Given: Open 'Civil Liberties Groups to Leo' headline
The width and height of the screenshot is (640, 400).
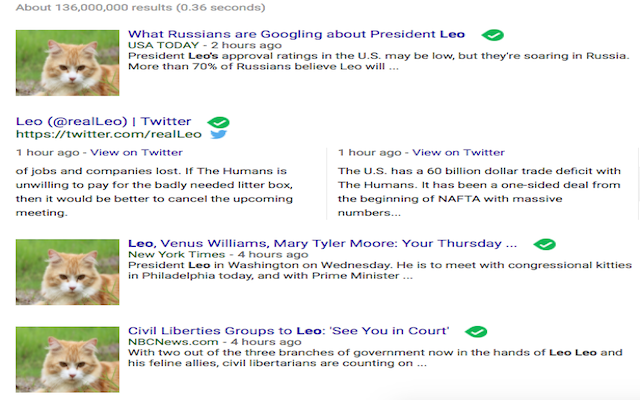Looking at the screenshot, I should click(289, 331).
